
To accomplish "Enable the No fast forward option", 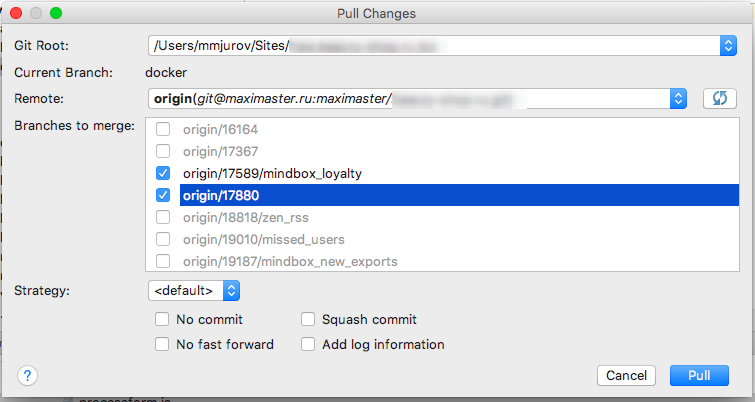I will click(163, 344).
